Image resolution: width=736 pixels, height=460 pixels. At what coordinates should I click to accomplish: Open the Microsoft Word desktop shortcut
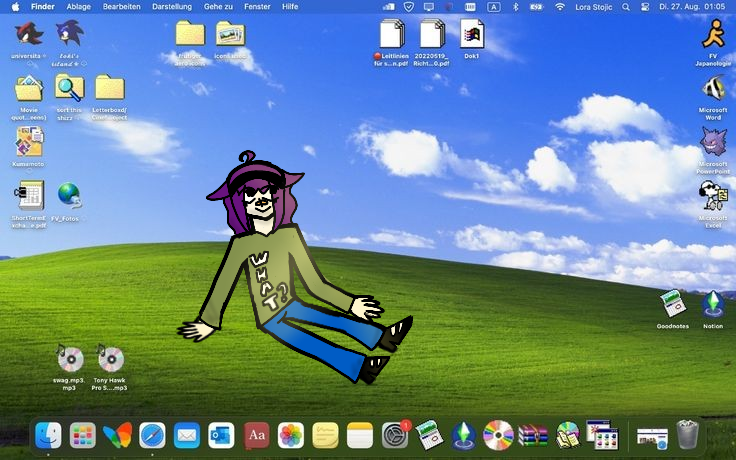[713, 89]
